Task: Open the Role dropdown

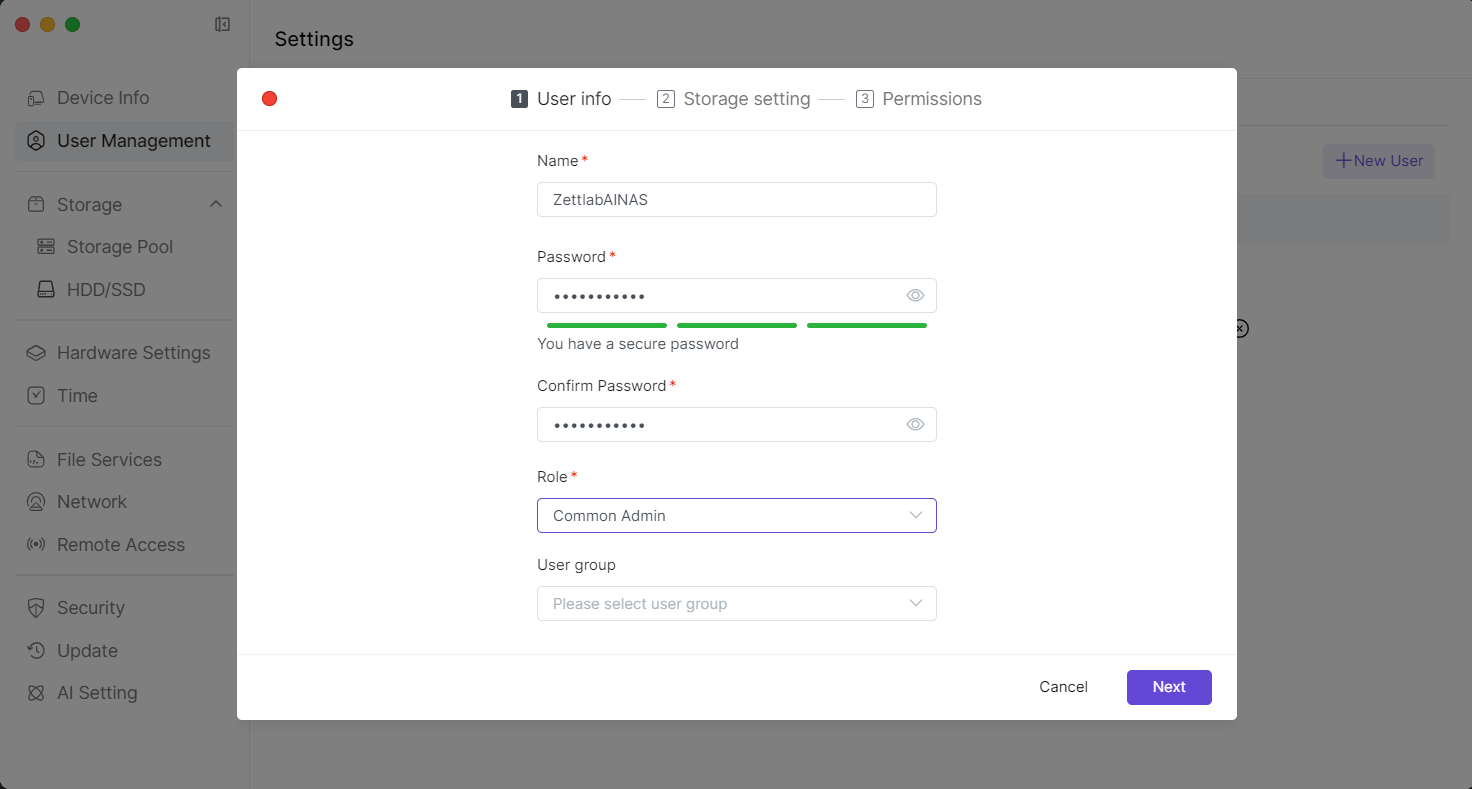Action: (736, 516)
